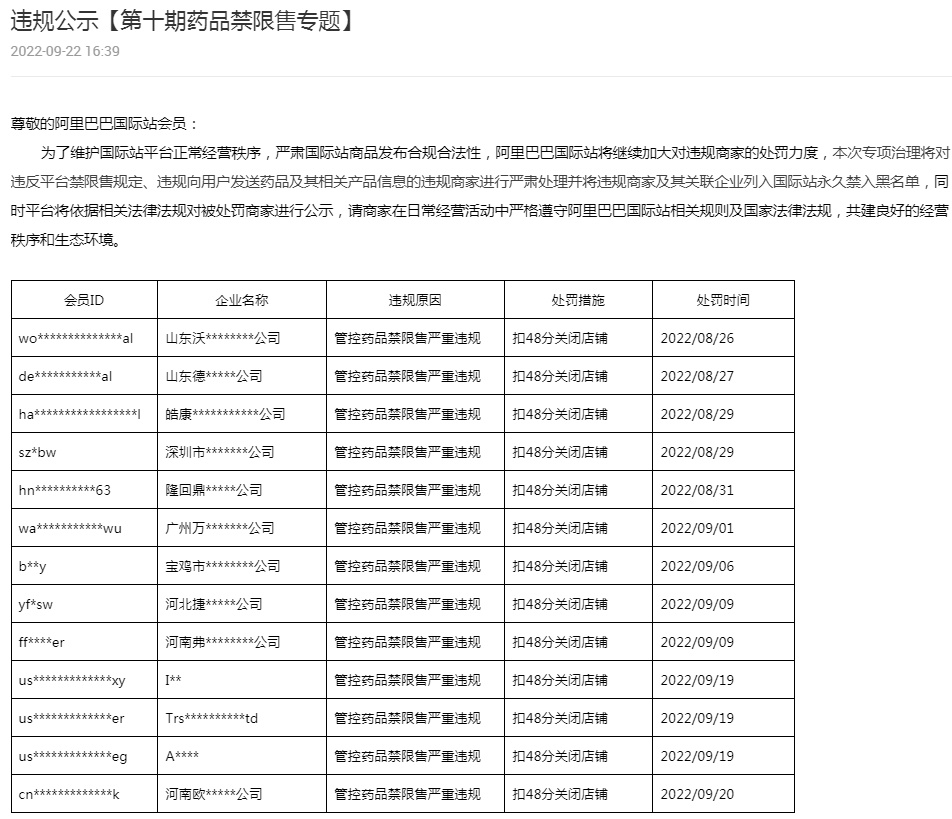Click the 2022/08/29 date in the sz*bw row
Viewport: 952px width, 819px height.
tap(697, 452)
